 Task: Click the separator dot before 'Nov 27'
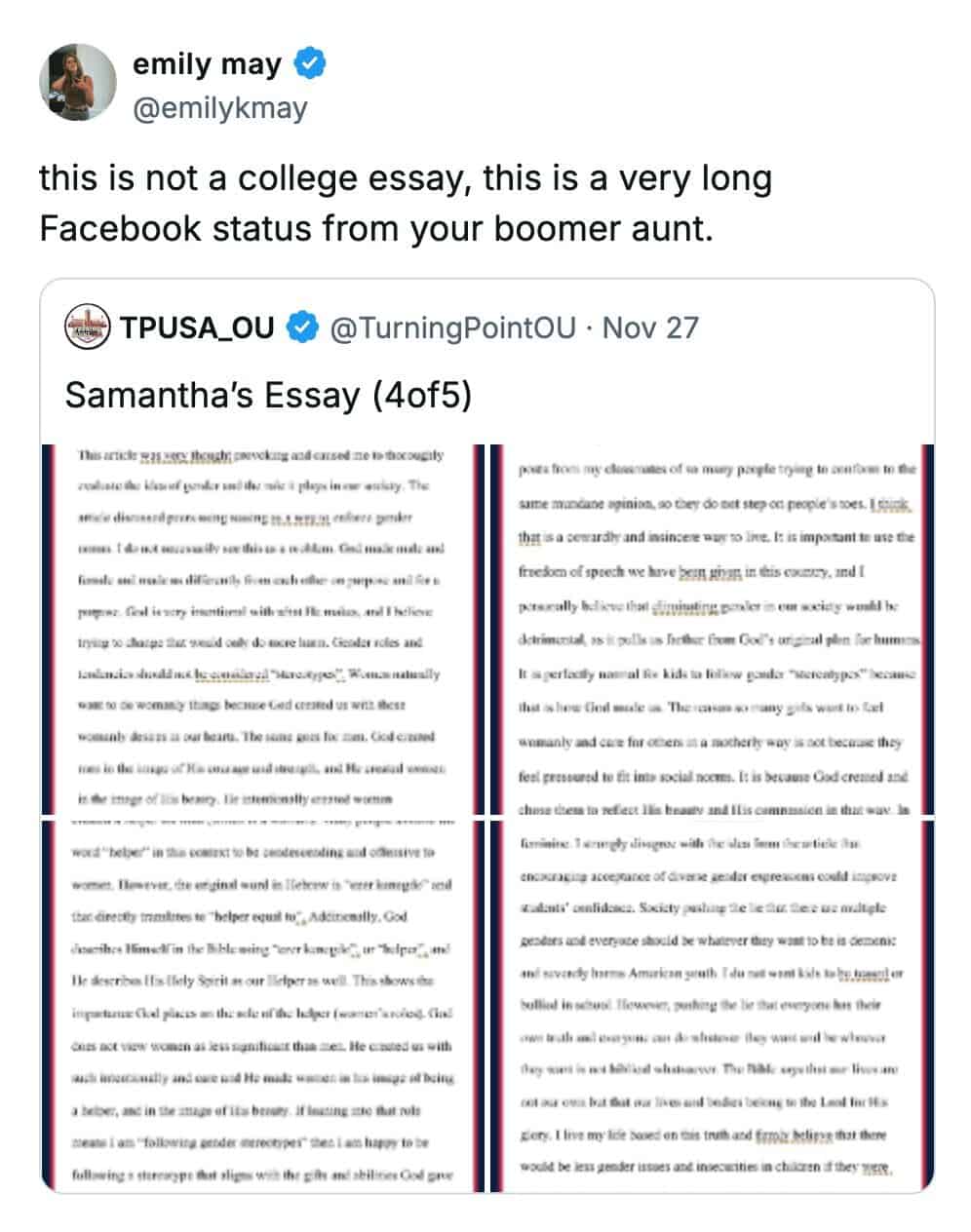[588, 327]
